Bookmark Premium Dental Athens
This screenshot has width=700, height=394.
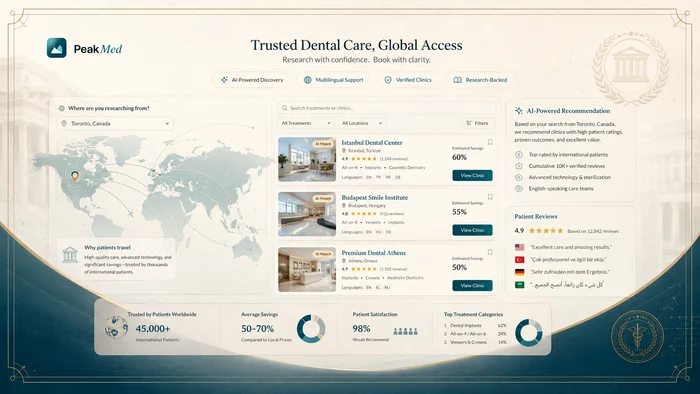click(490, 252)
